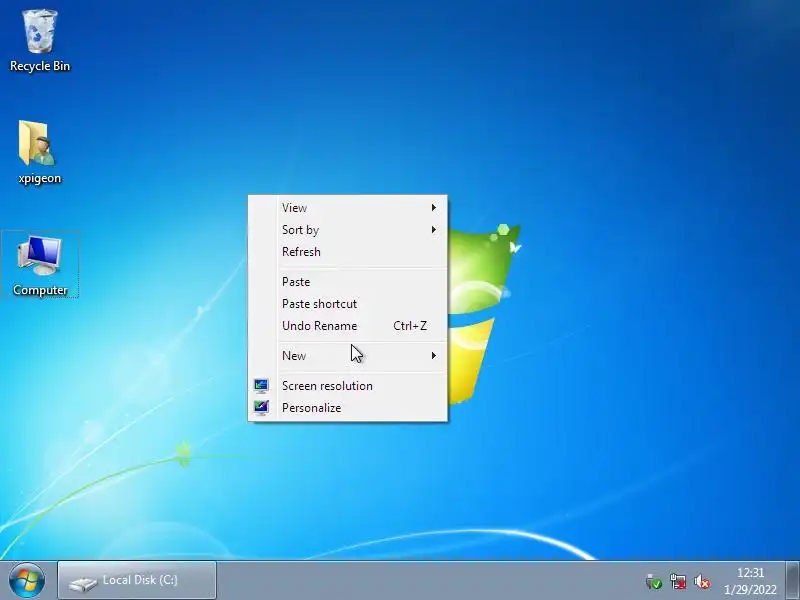Choose Undo Rename in the menu
Screen dimensions: 800x600
pyautogui.click(x=347, y=326)
